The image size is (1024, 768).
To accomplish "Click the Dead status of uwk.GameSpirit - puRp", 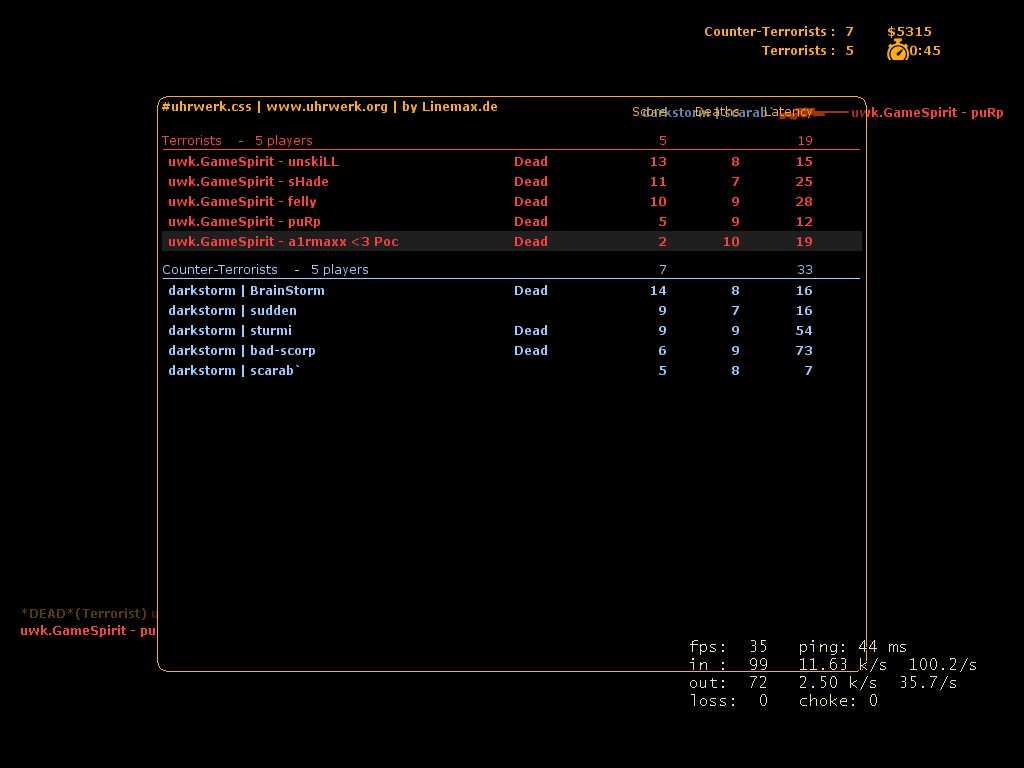I will click(x=530, y=221).
